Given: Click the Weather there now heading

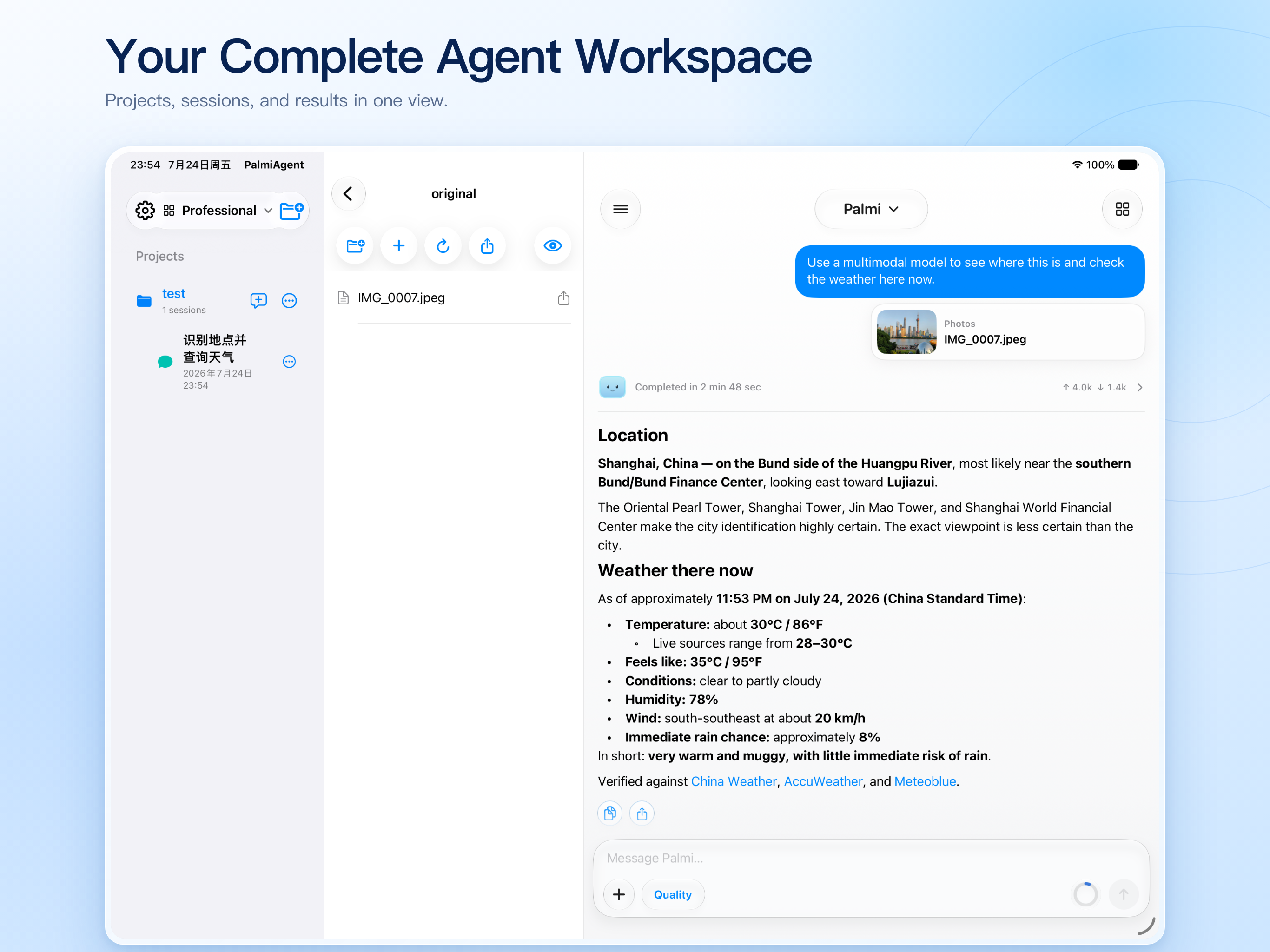Looking at the screenshot, I should pyautogui.click(x=675, y=571).
